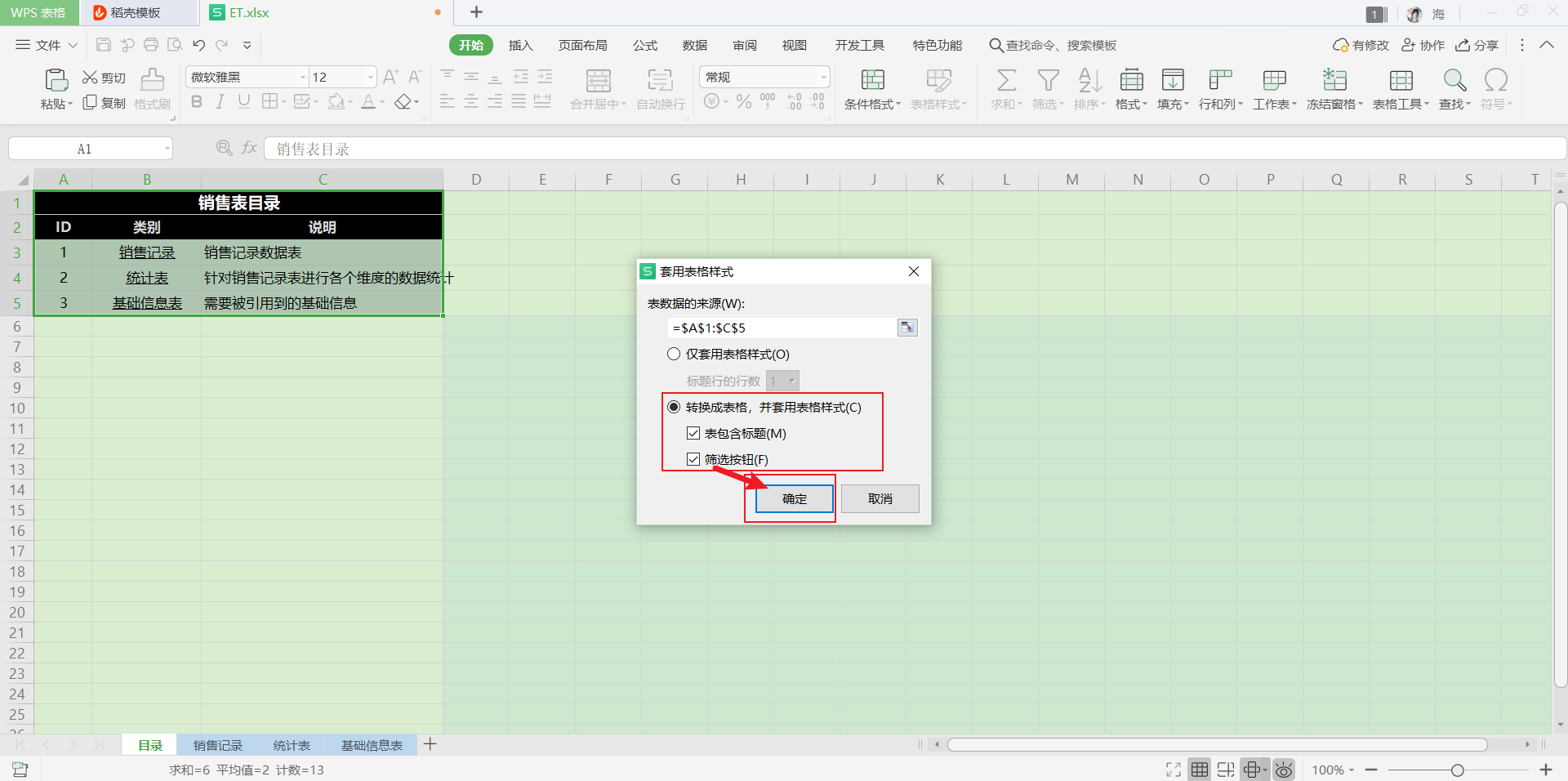Click the Conditional Formatting icon
Screen dimensions: 1568x781
click(872, 80)
